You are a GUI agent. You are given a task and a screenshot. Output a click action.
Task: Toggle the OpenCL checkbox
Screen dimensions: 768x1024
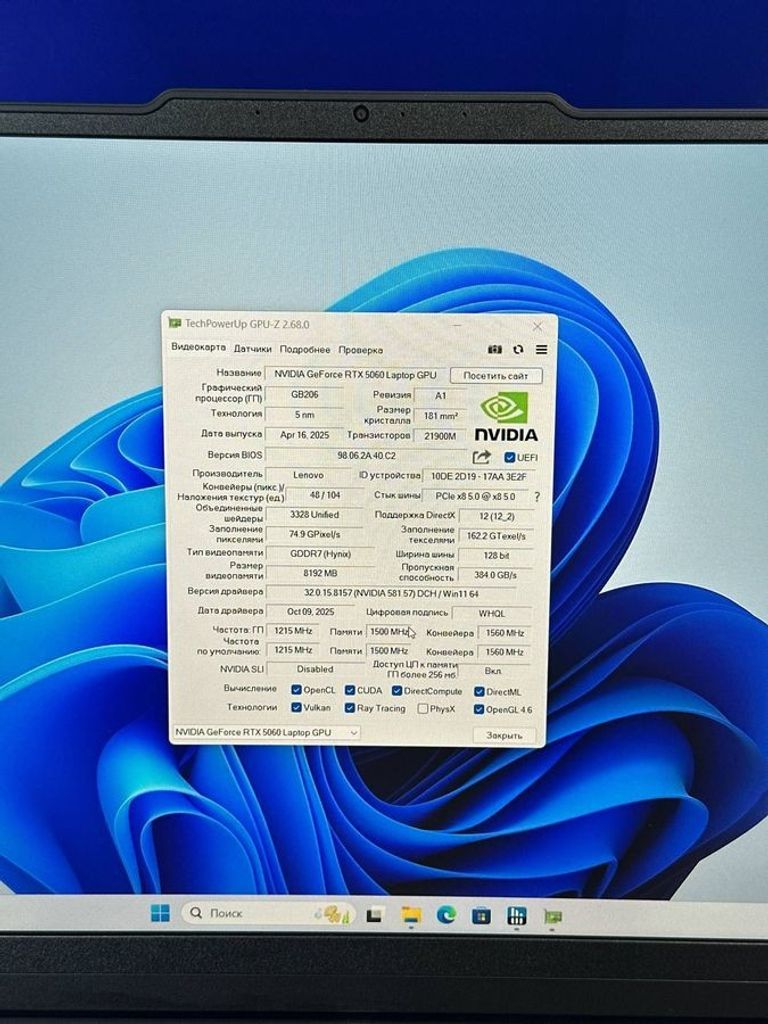click(x=296, y=690)
